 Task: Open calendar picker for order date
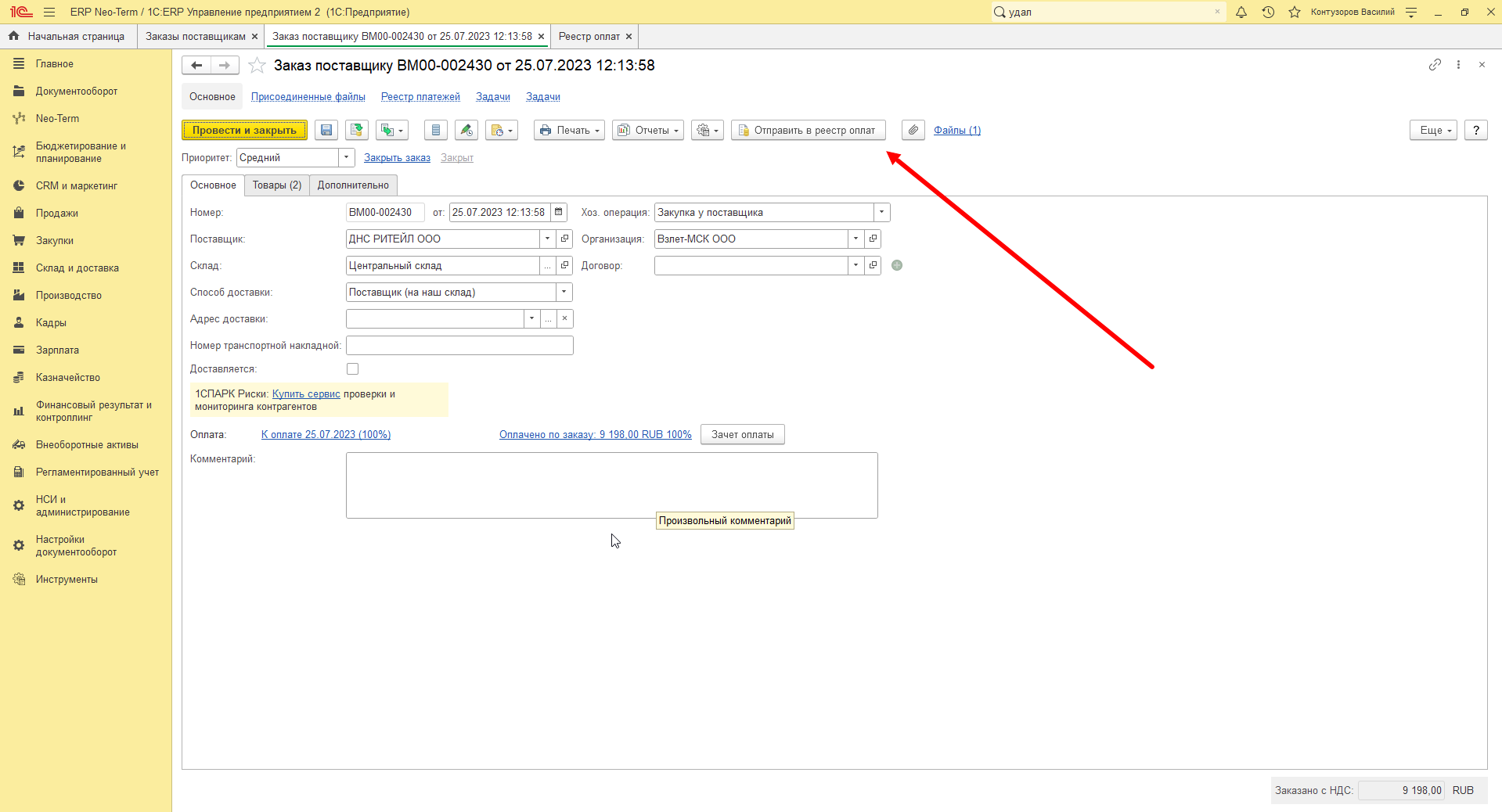point(559,212)
